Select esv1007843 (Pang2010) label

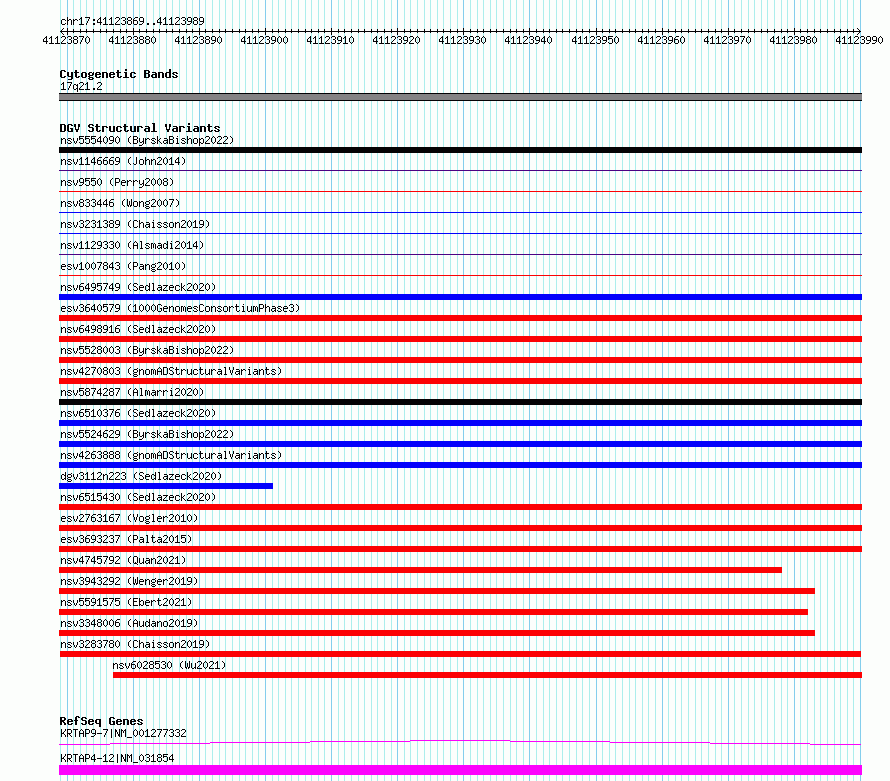coord(123,266)
